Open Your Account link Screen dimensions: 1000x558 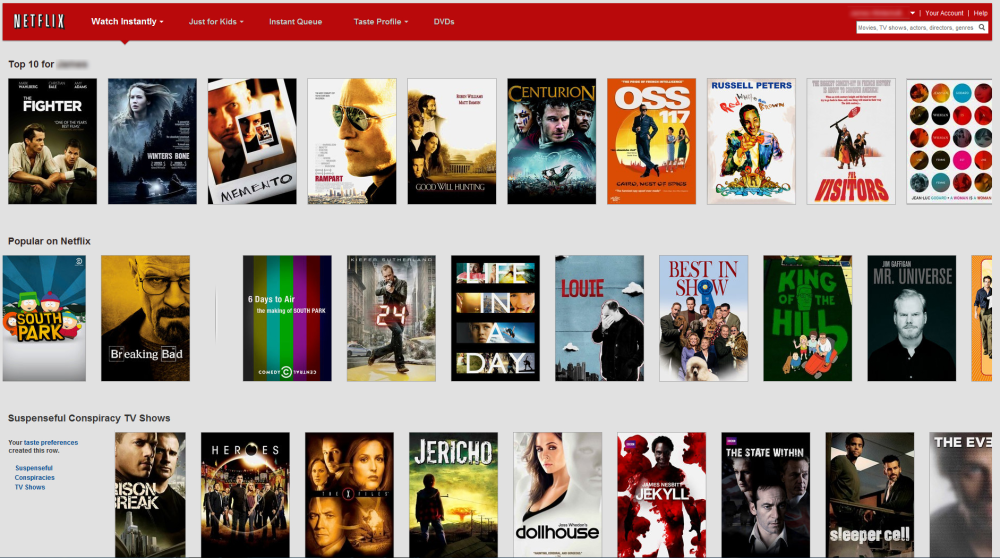(x=944, y=13)
